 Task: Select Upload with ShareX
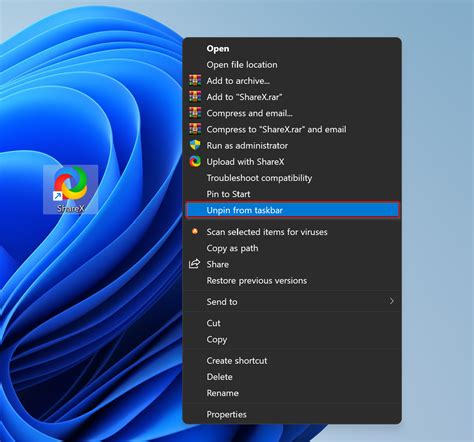click(292, 162)
